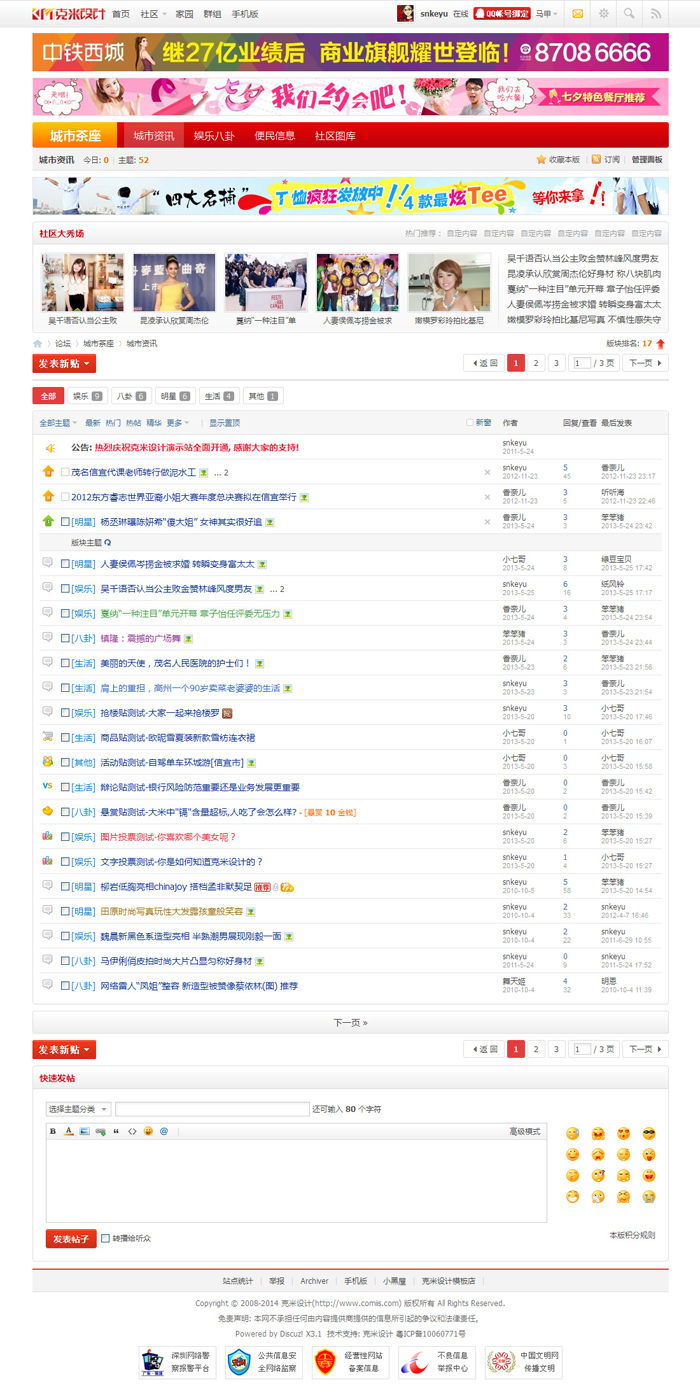Tick checkbox for 2012东方睿志世界亚裔小姐大赛 thread
700x1392 pixels.
coord(65,496)
